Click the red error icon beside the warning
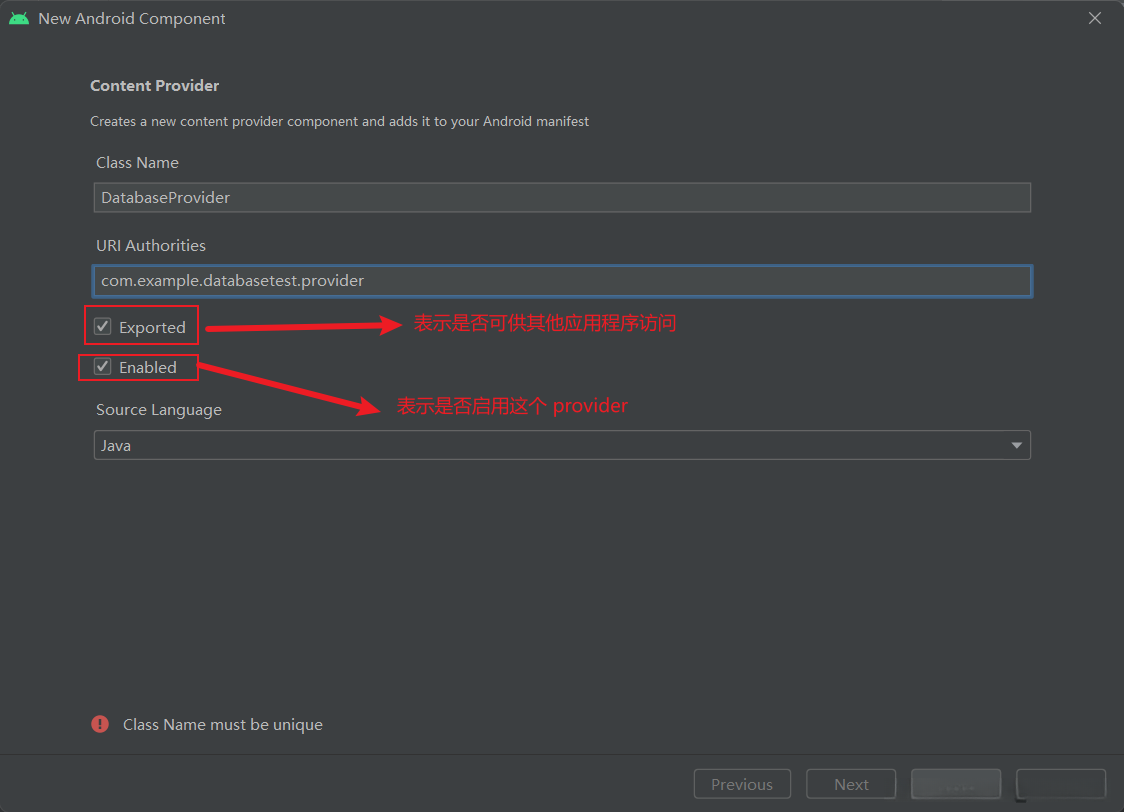1124x812 pixels. point(100,724)
